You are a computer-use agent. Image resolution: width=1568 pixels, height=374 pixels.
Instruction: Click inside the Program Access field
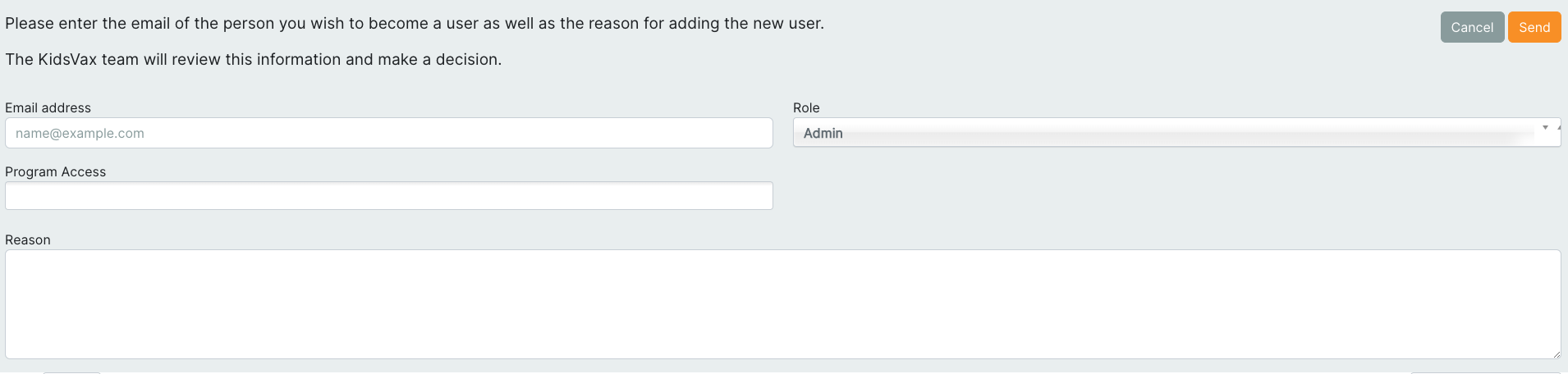coord(388,196)
